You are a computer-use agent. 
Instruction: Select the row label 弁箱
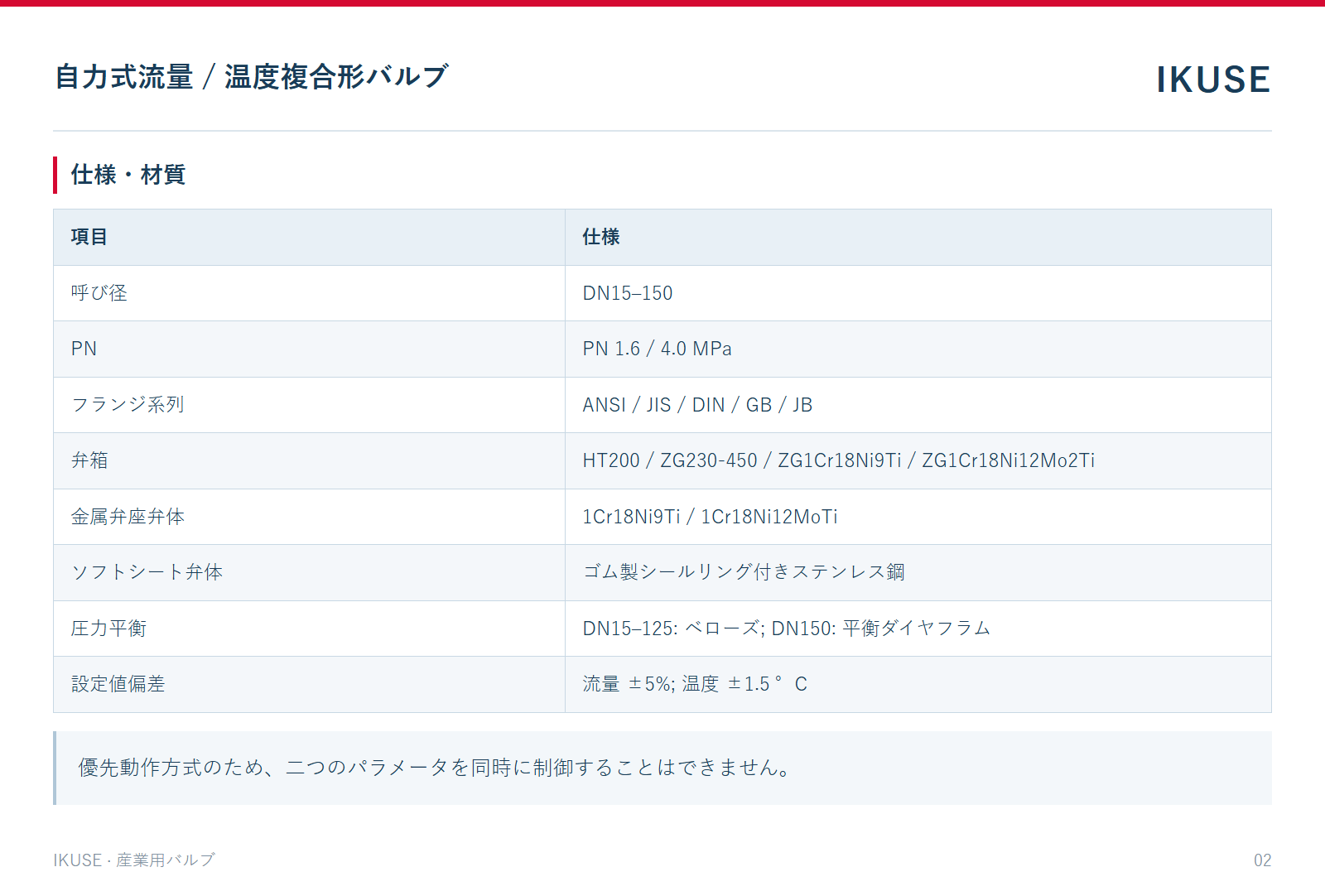(x=89, y=460)
